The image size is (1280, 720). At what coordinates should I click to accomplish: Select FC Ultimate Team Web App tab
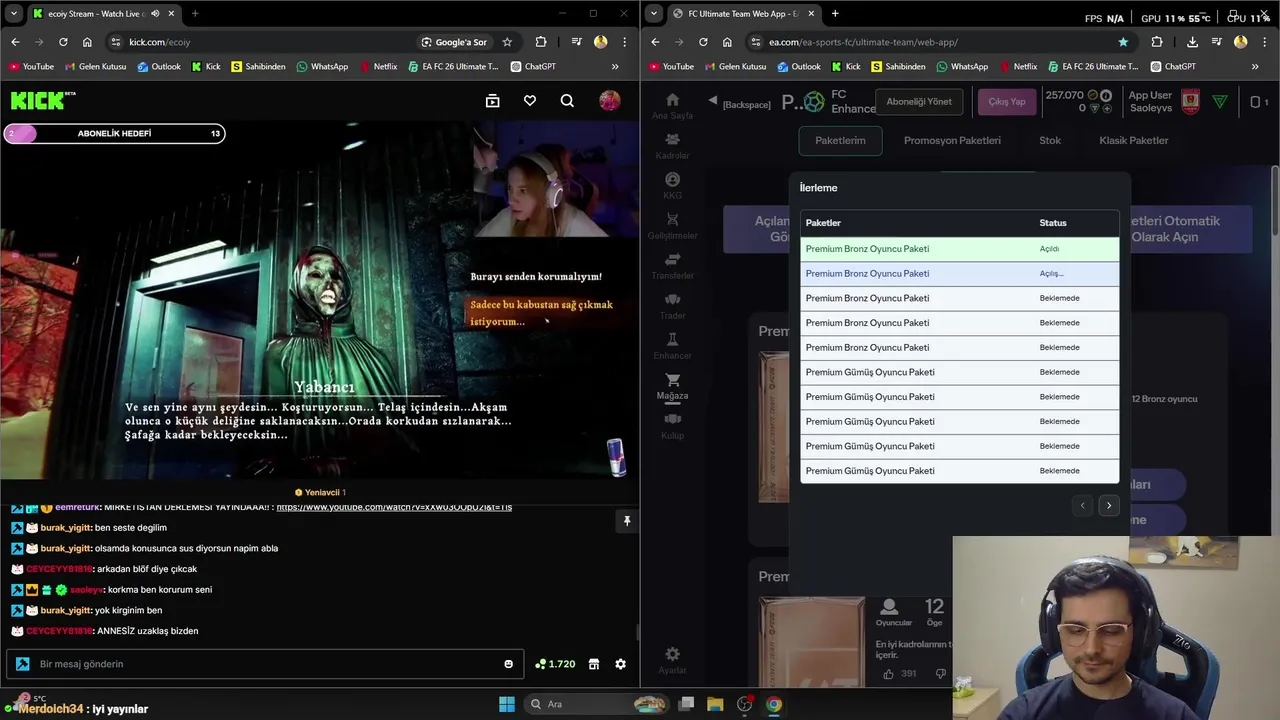pos(742,14)
